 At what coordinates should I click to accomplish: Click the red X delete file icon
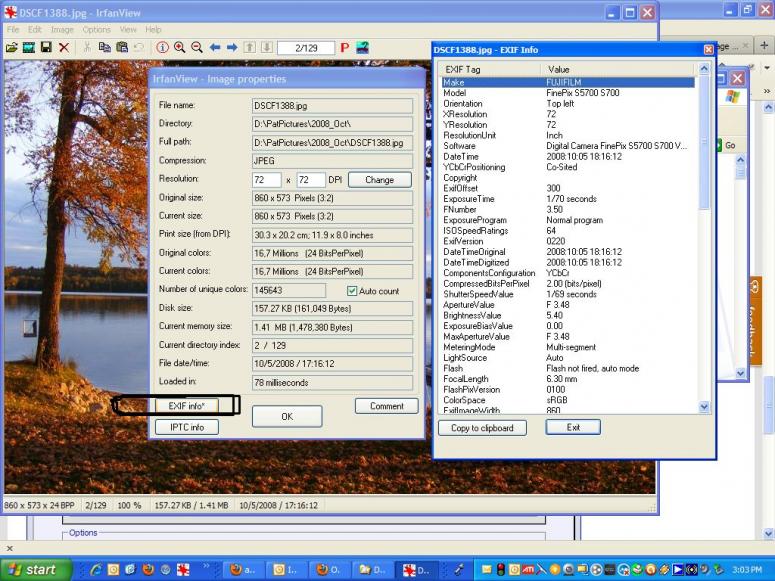pos(64,47)
